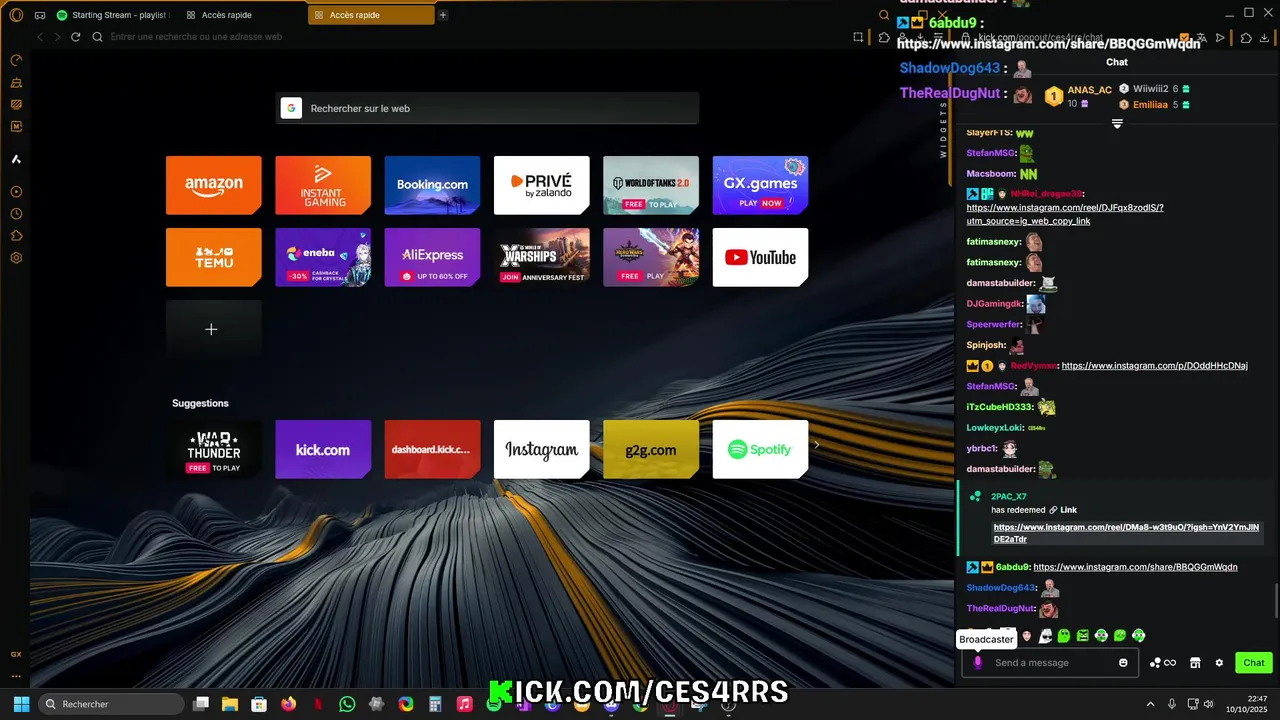This screenshot has height=720, width=1280.
Task: Open the chat shop icon
Action: pos(1195,663)
